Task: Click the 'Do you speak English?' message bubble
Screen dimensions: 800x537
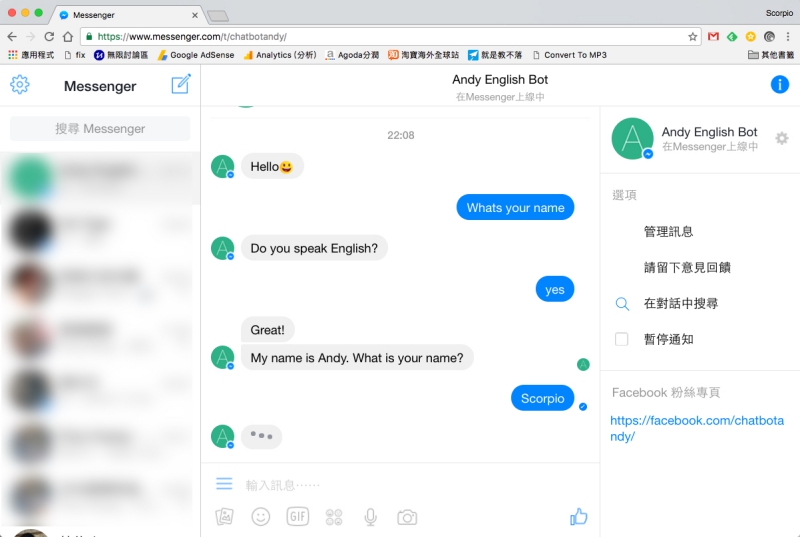Action: [x=314, y=248]
